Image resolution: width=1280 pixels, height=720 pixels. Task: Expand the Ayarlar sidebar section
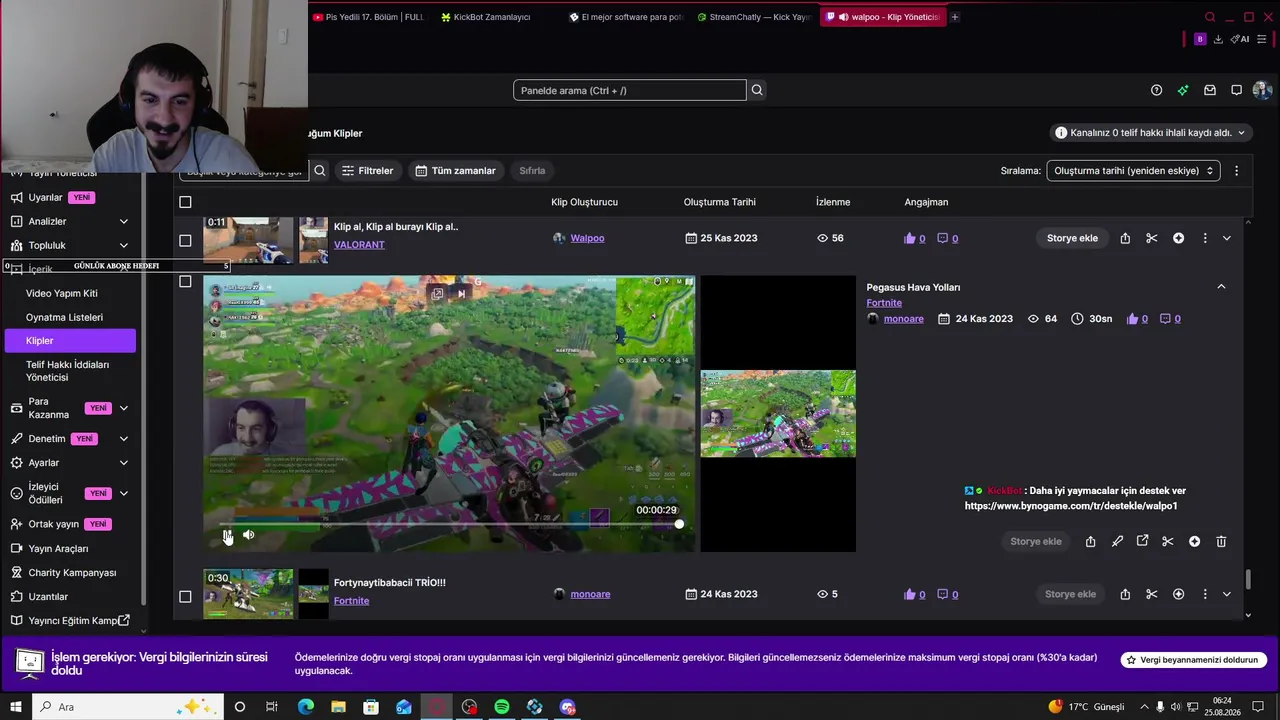(x=124, y=463)
